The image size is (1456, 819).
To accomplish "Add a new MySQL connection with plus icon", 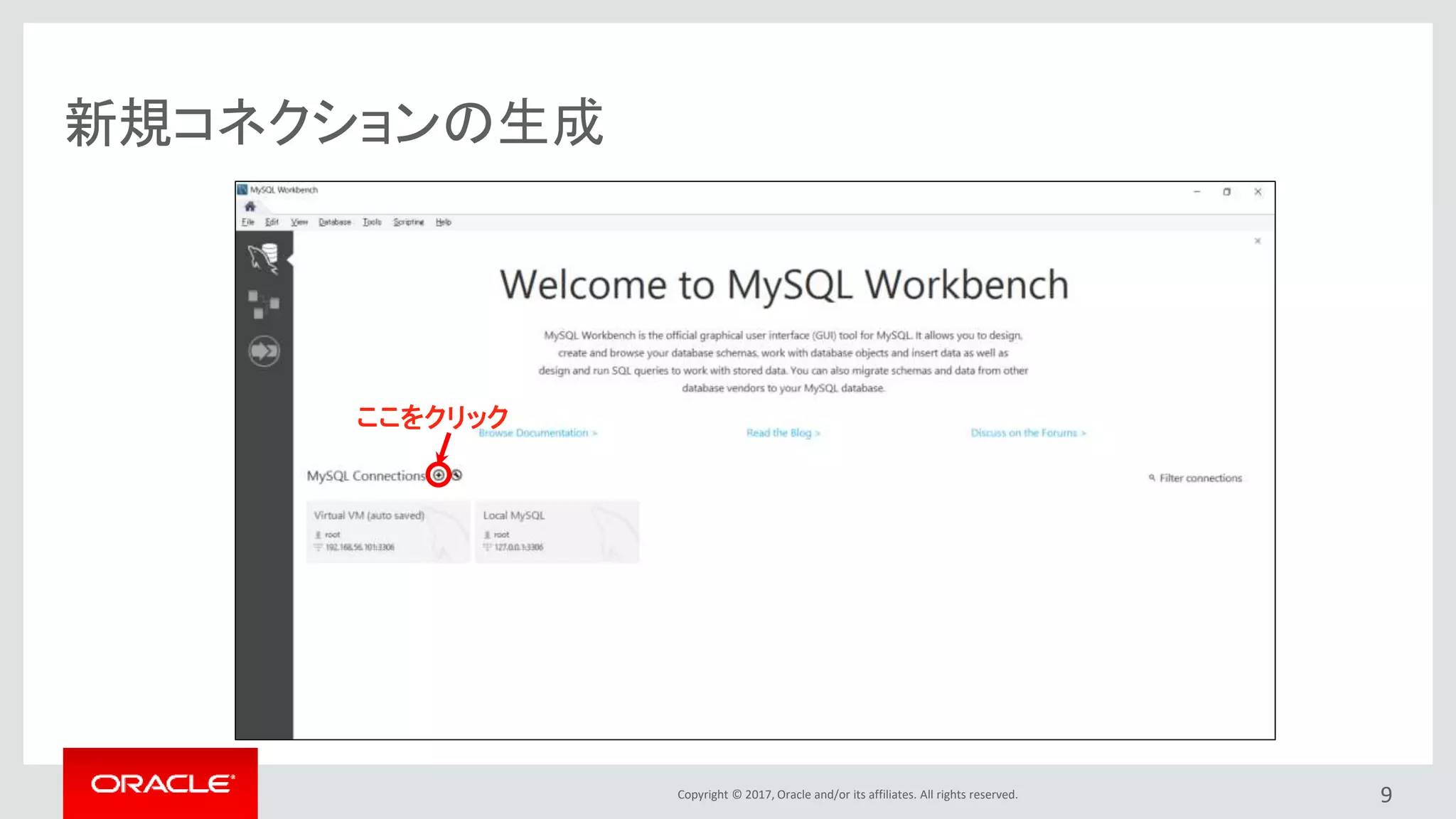I will (x=439, y=475).
